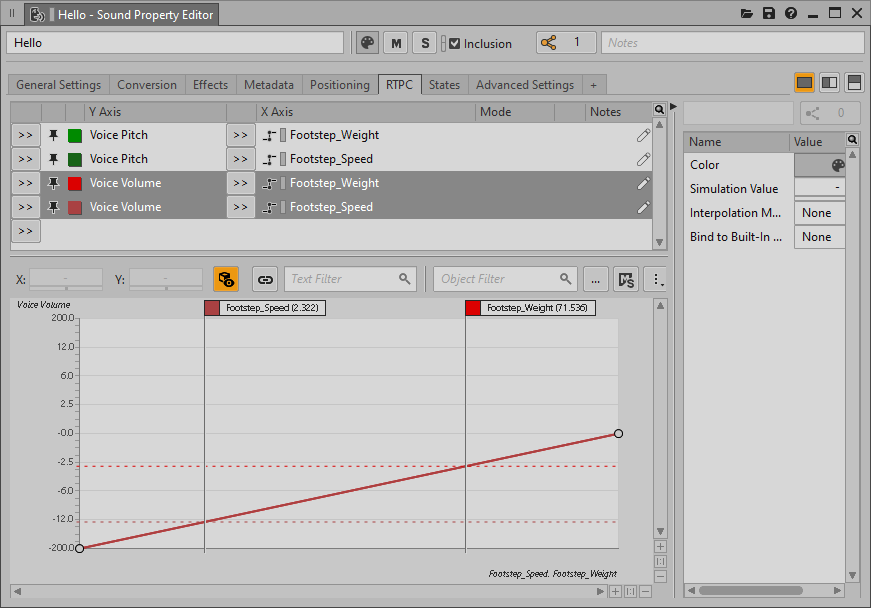Click edit pencil for Voice Pitch Footstep_Weight
The height and width of the screenshot is (608, 871).
point(643,135)
